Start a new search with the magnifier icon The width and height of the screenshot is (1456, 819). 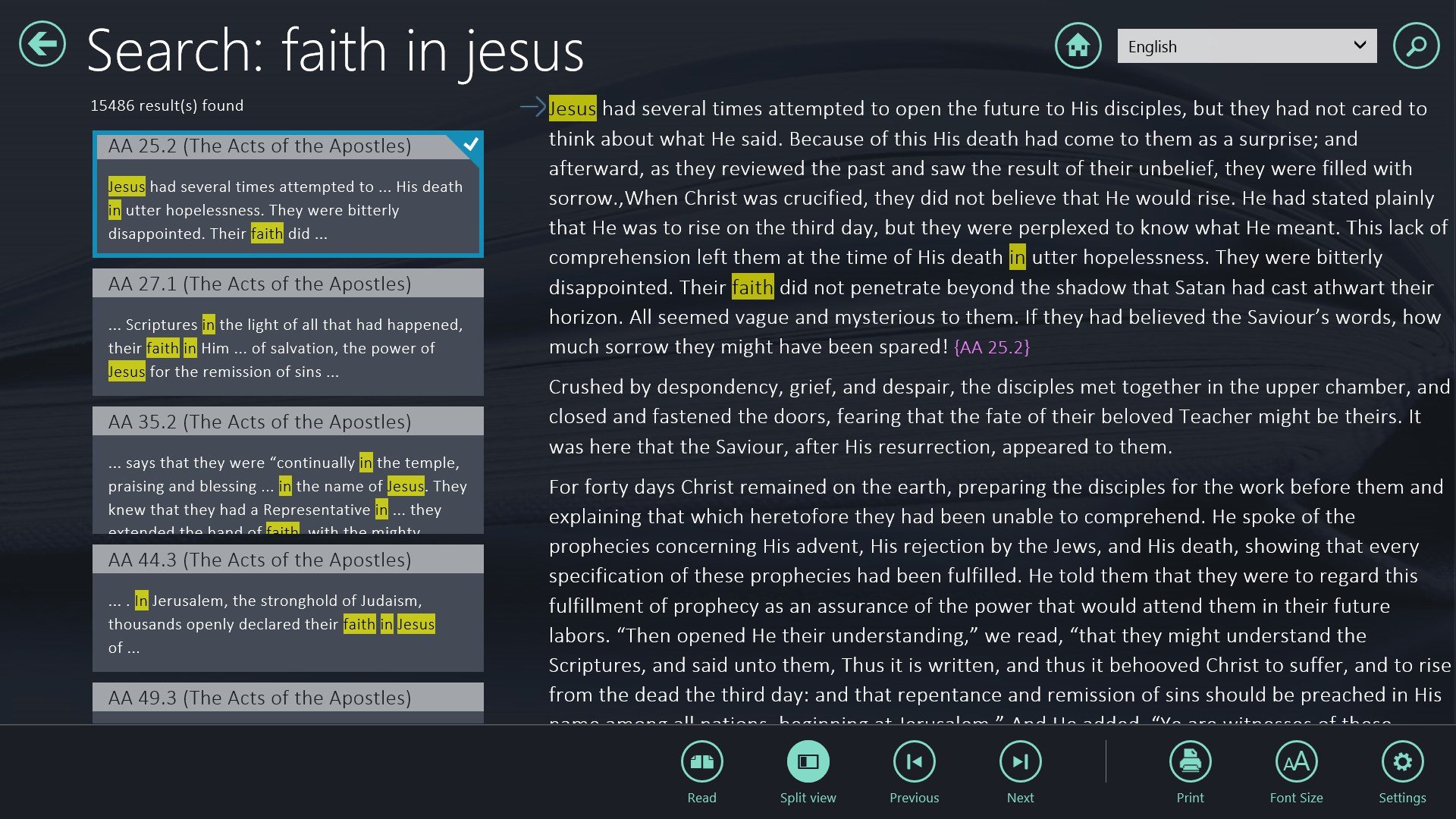click(x=1417, y=45)
